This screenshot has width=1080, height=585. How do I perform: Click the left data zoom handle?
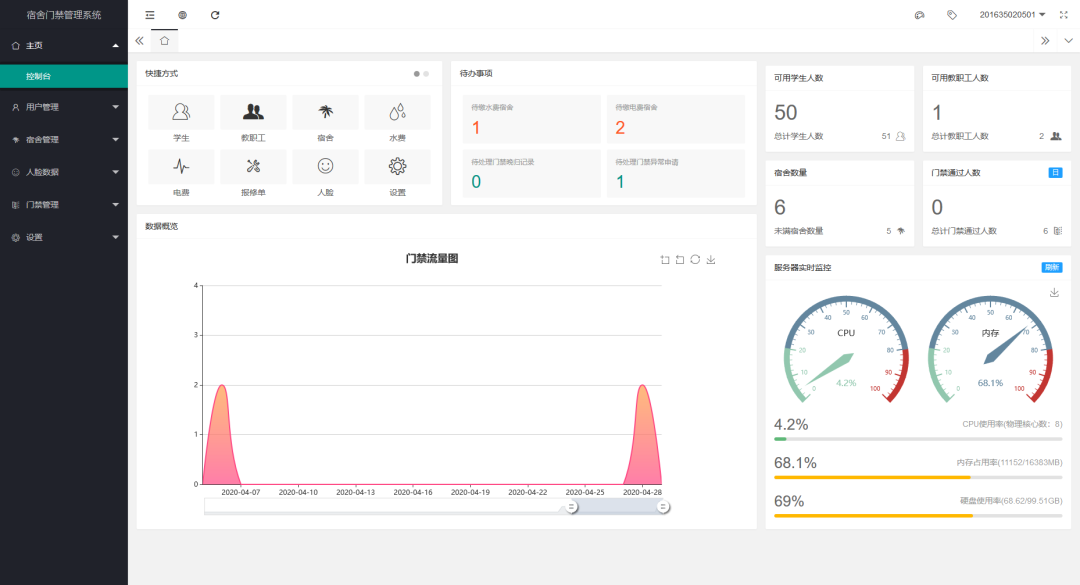click(572, 507)
